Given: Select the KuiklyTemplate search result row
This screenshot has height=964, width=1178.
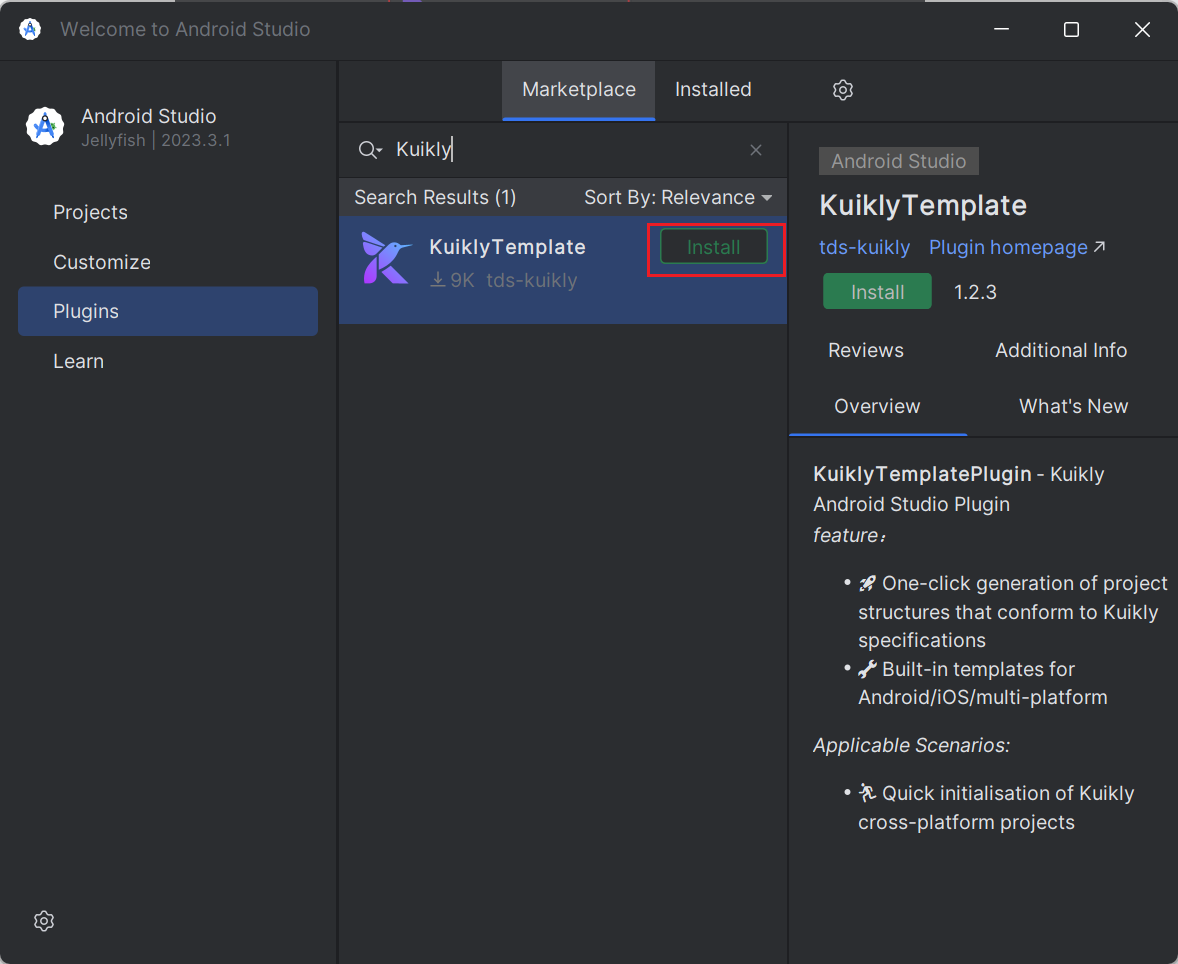Looking at the screenshot, I should 563,270.
